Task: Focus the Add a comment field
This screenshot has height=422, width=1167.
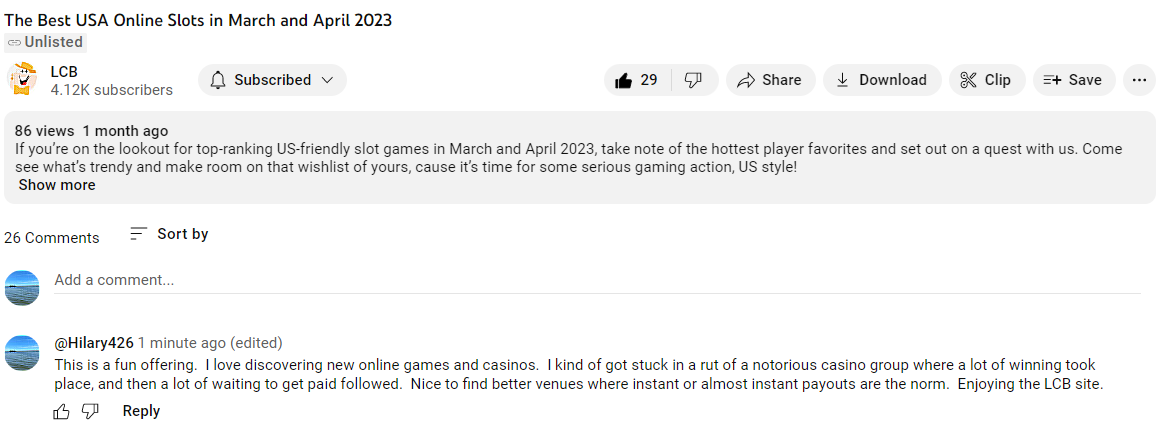Action: click(597, 281)
